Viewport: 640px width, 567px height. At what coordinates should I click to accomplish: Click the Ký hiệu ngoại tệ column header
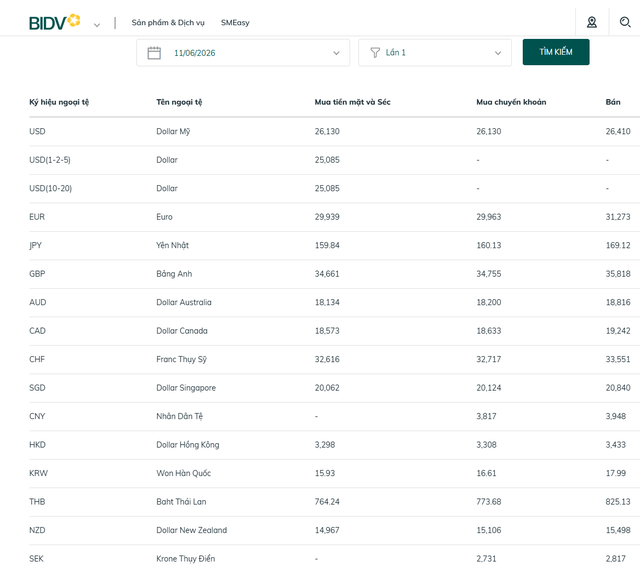click(x=59, y=102)
